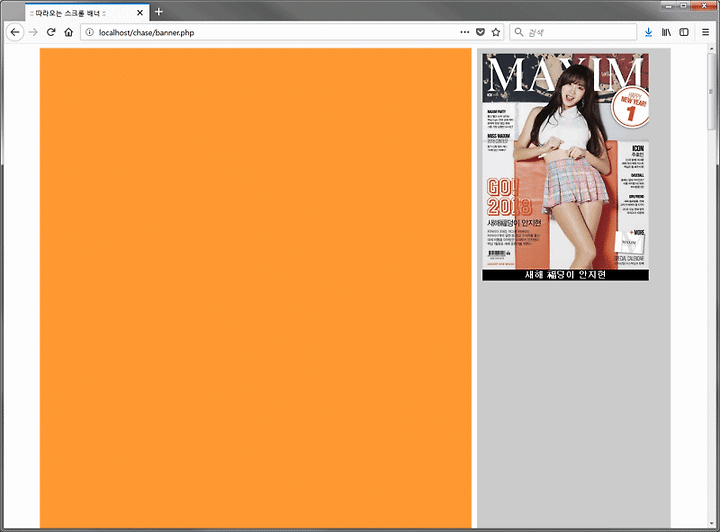Maximize the Firefox window
Screen dimensions: 720x532
click(x=683, y=6)
